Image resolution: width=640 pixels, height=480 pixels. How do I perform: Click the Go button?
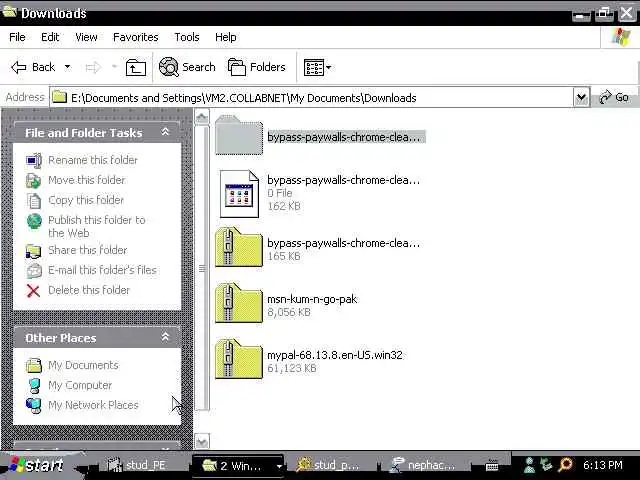(613, 98)
